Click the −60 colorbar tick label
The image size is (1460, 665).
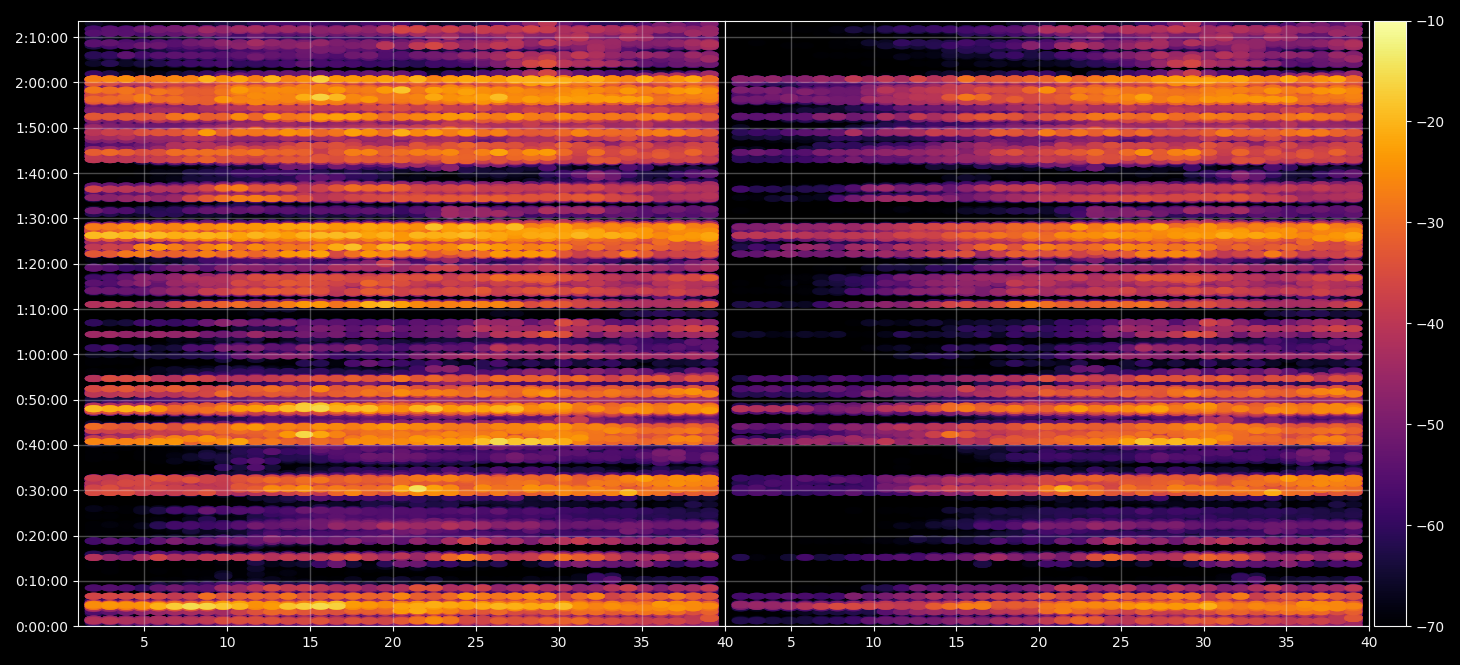coord(1429,526)
